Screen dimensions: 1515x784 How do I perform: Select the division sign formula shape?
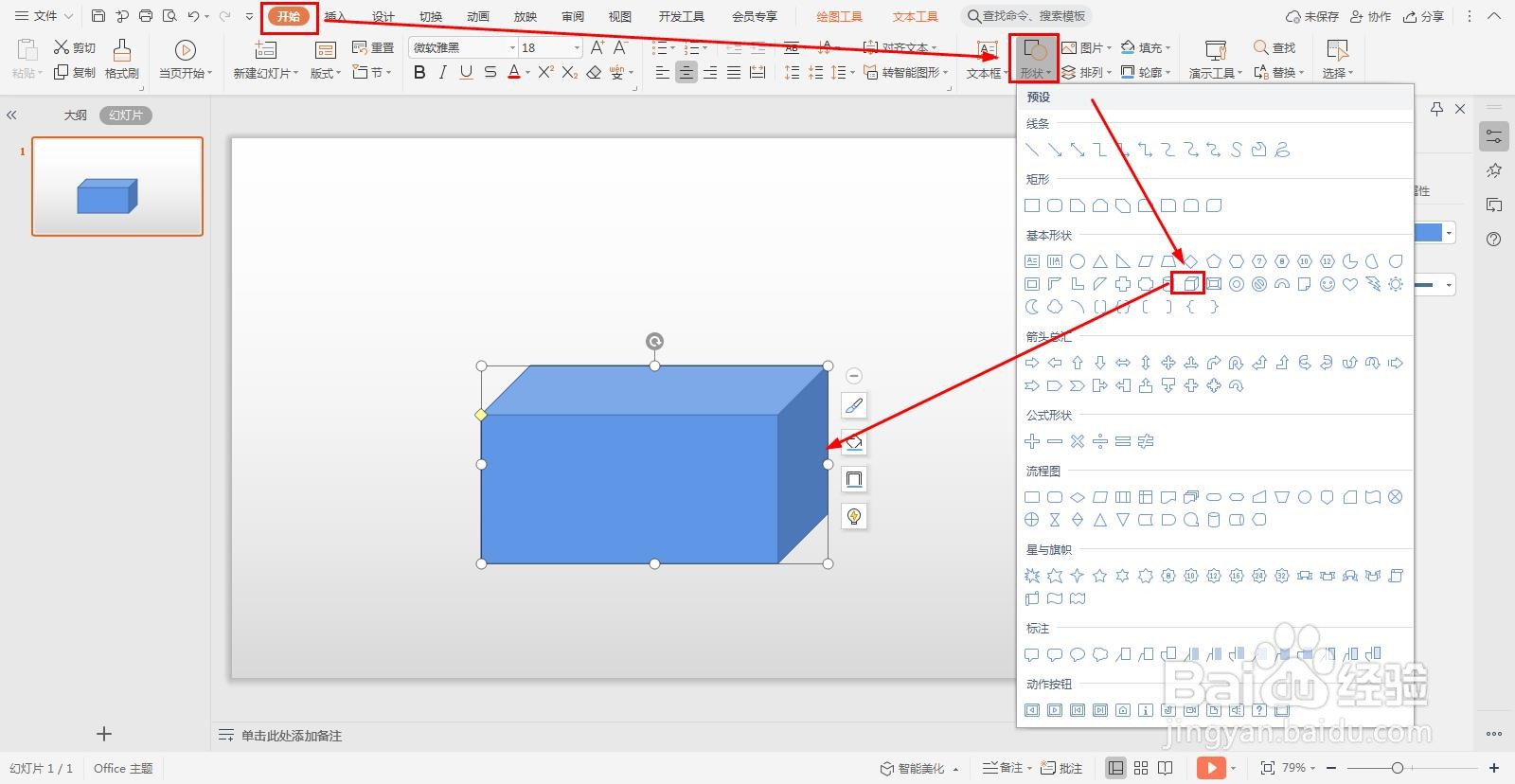(x=1100, y=441)
